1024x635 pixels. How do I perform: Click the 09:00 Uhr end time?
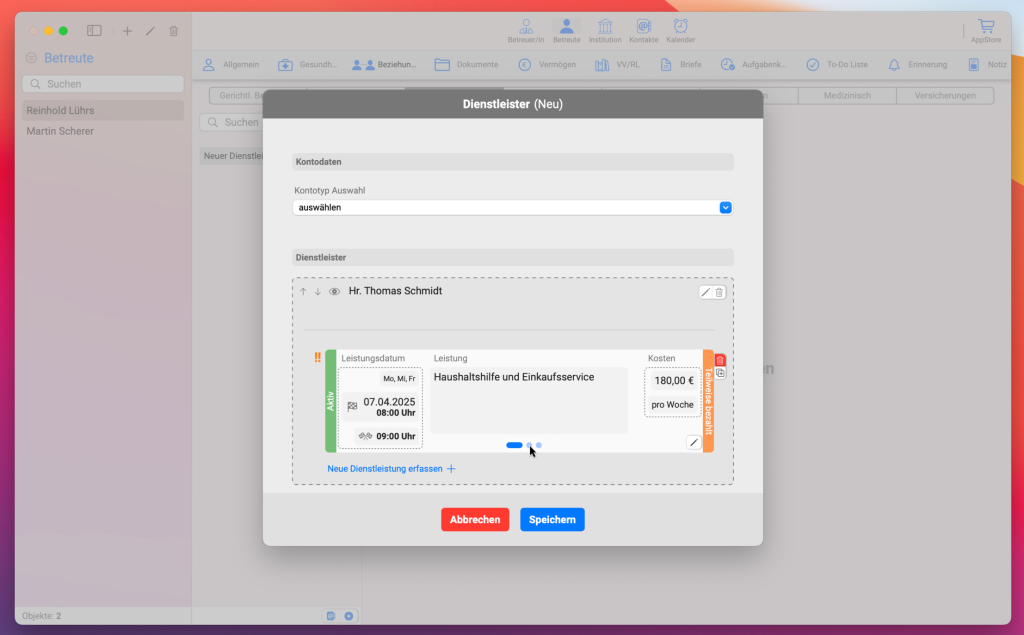coord(396,436)
